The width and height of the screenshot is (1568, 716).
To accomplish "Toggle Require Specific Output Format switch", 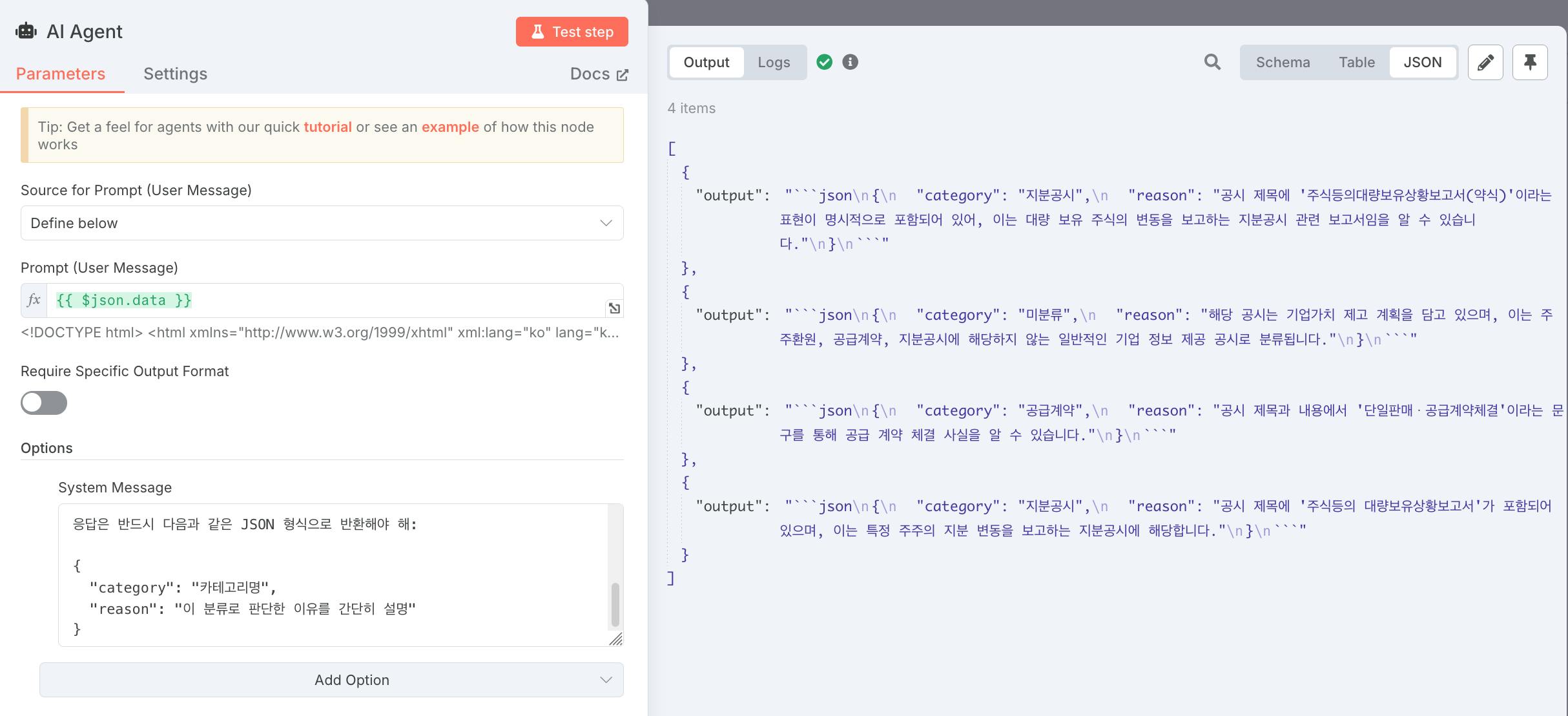I will [x=44, y=403].
